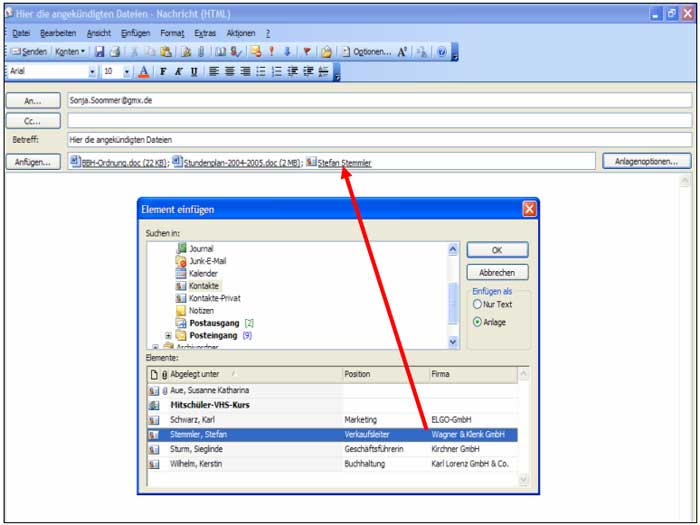Open the Konten dropdown
Screen dimensions: 700x525
(x=69, y=51)
